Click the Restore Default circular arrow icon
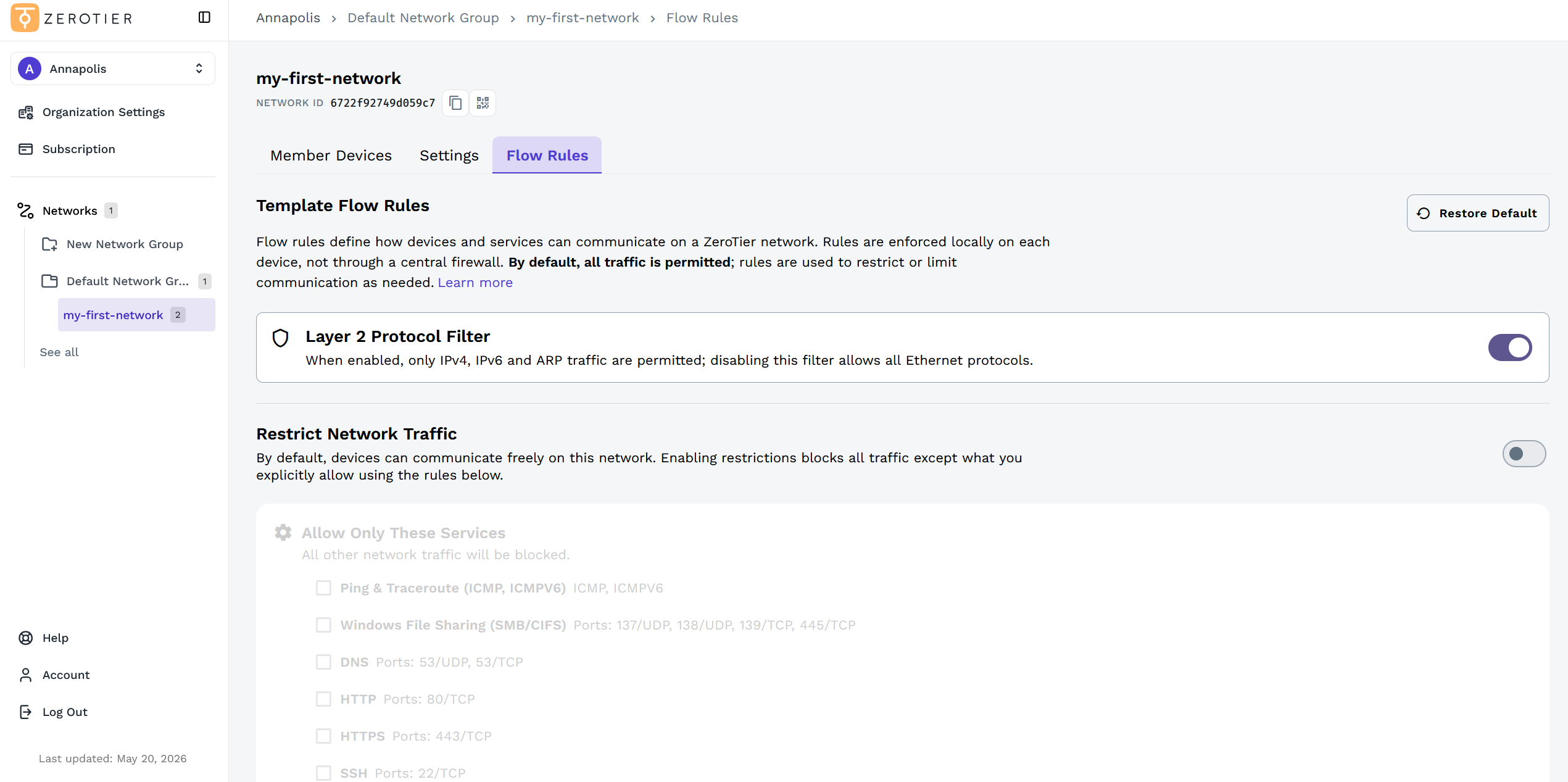The image size is (1568, 782). (x=1424, y=213)
